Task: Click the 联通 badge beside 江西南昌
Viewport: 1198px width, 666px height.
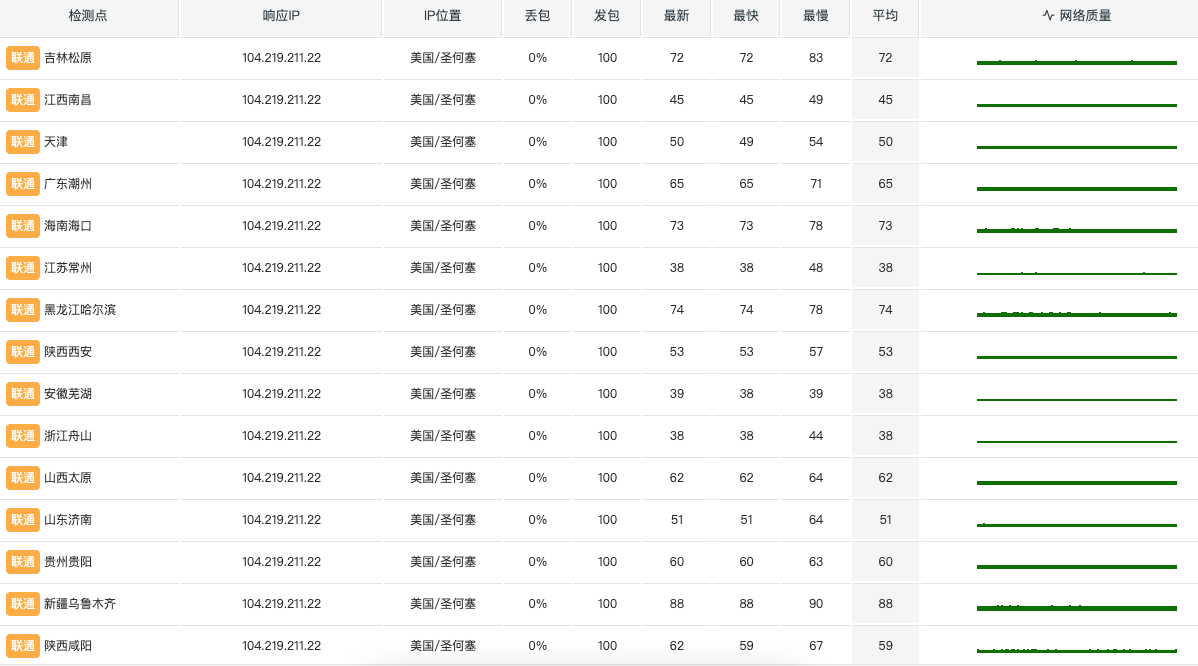Action: point(23,100)
